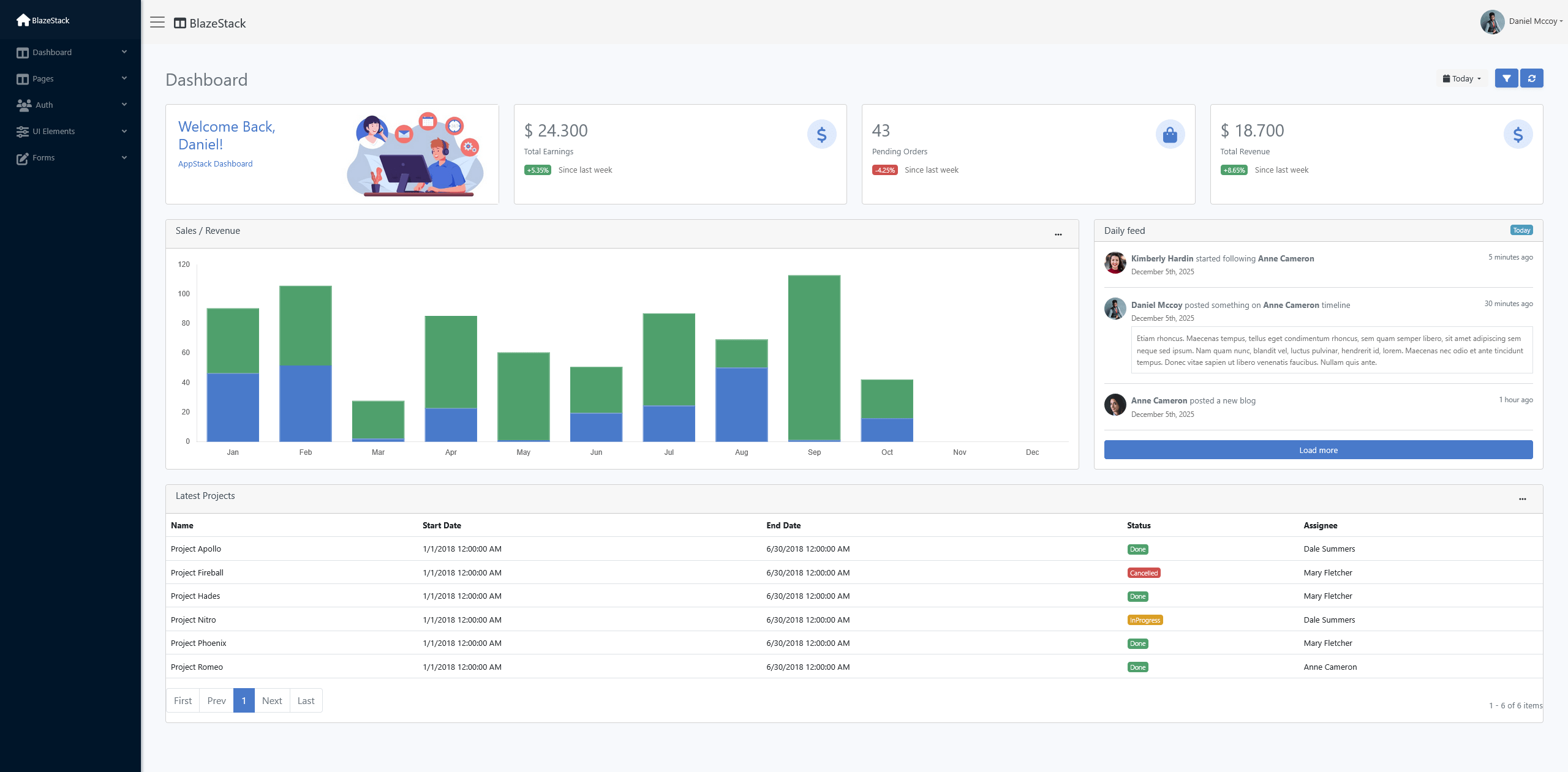Open the Daniel Mccoy user dropdown
The height and width of the screenshot is (772, 1568).
tap(1534, 21)
